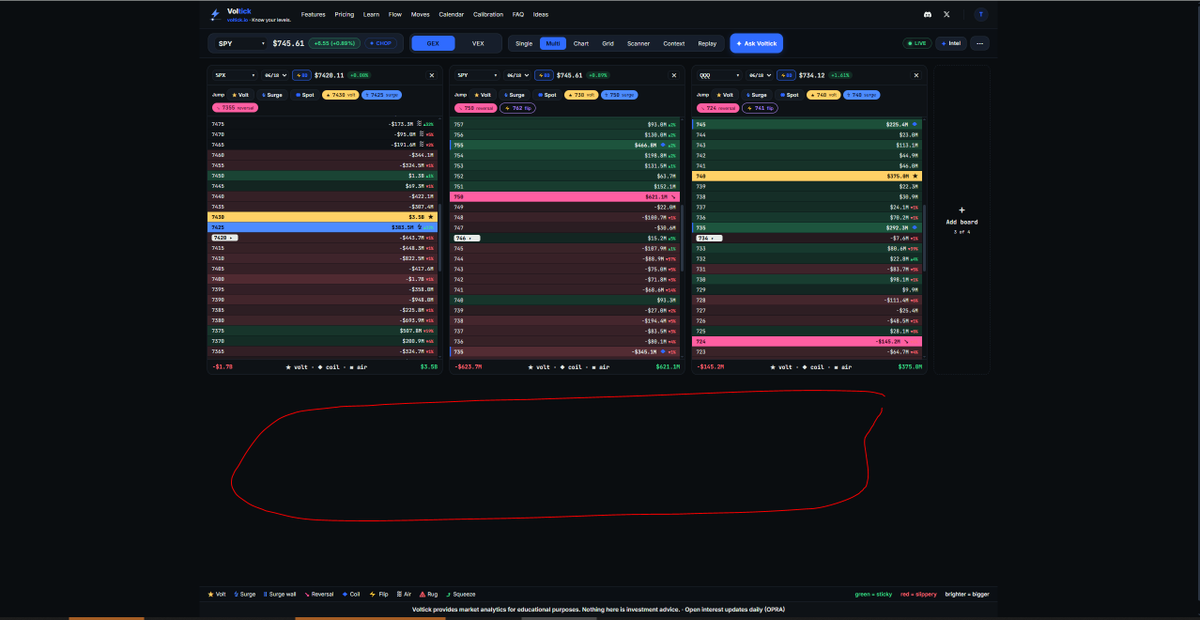Open the X social icon

(x=946, y=15)
